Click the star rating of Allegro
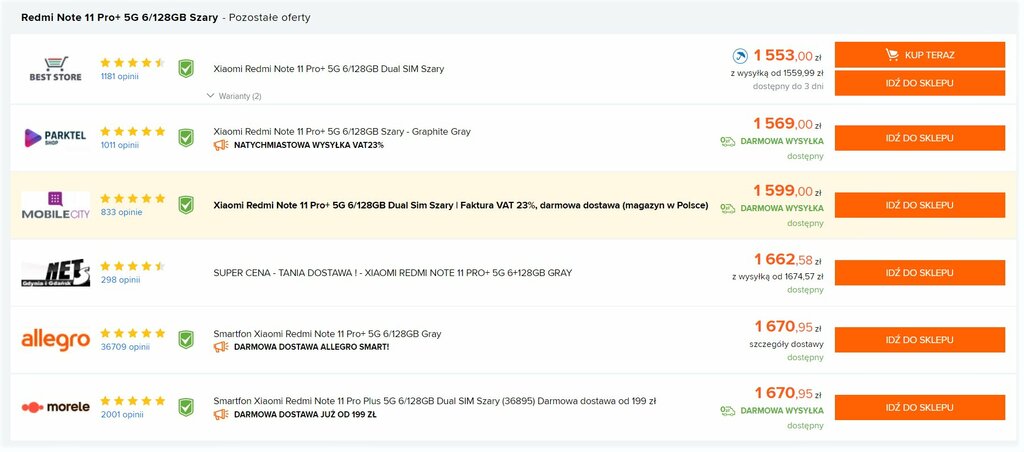Image resolution: width=1024 pixels, height=452 pixels. [133, 333]
